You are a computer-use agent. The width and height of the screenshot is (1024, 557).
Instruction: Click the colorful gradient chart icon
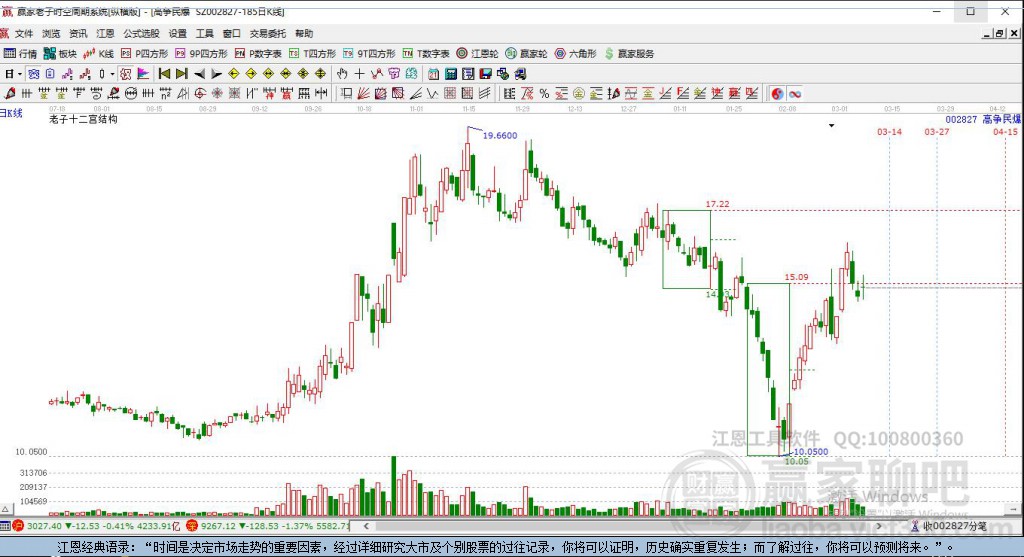pos(143,74)
